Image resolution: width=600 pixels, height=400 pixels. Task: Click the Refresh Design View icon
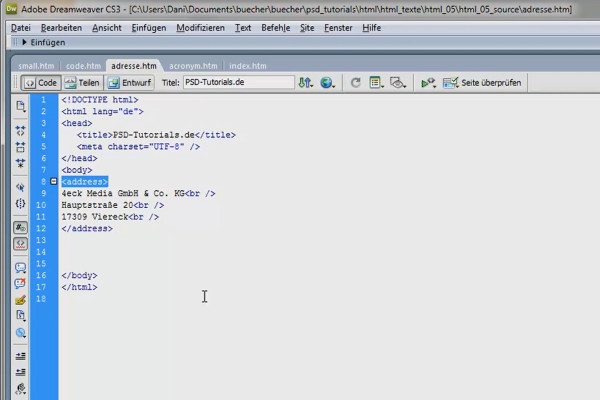tap(355, 83)
